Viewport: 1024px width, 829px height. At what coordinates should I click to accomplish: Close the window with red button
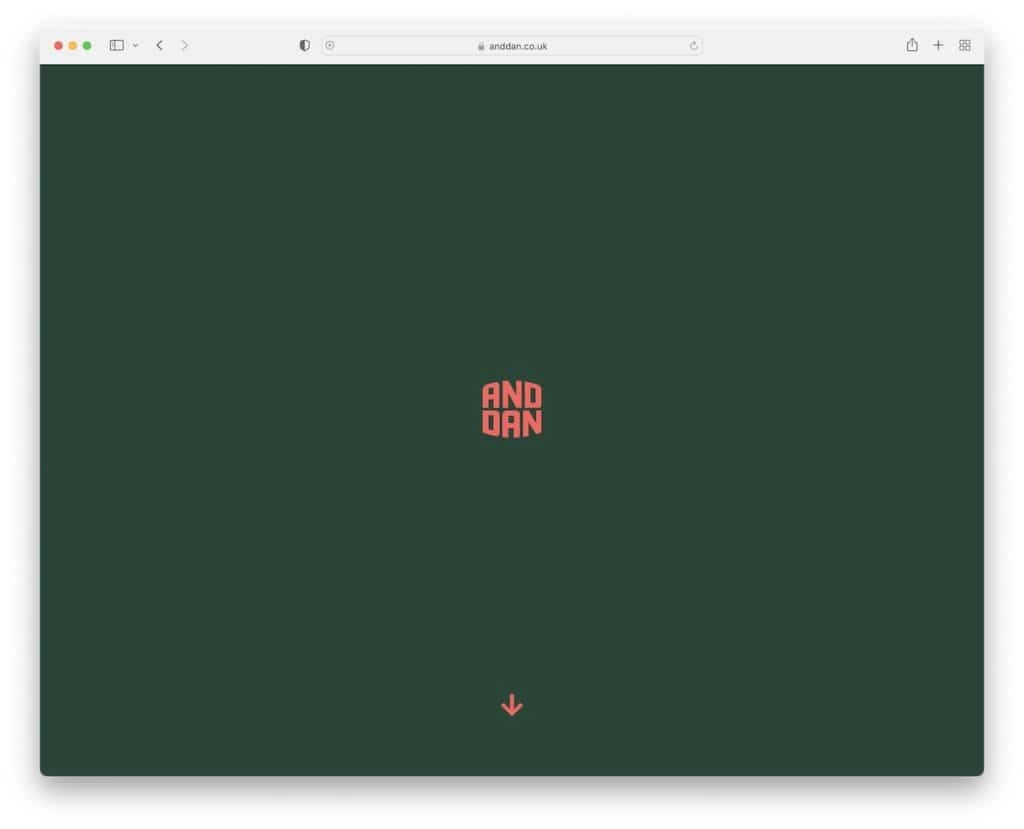coord(58,46)
